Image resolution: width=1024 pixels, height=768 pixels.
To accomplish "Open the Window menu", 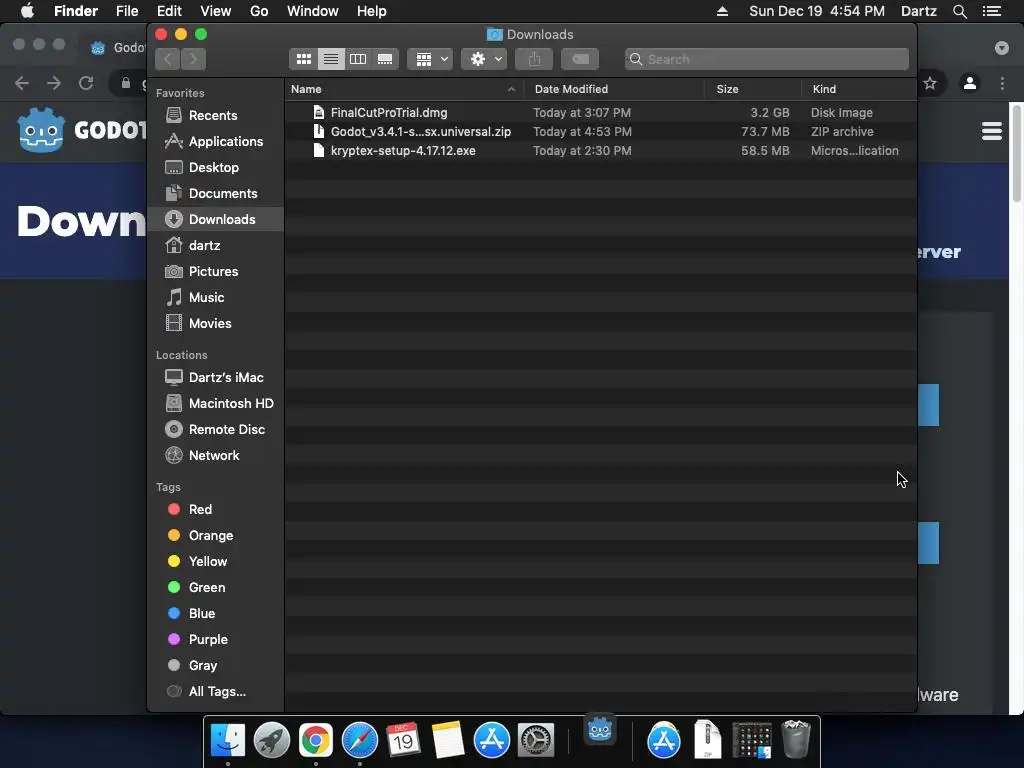I will click(x=313, y=11).
